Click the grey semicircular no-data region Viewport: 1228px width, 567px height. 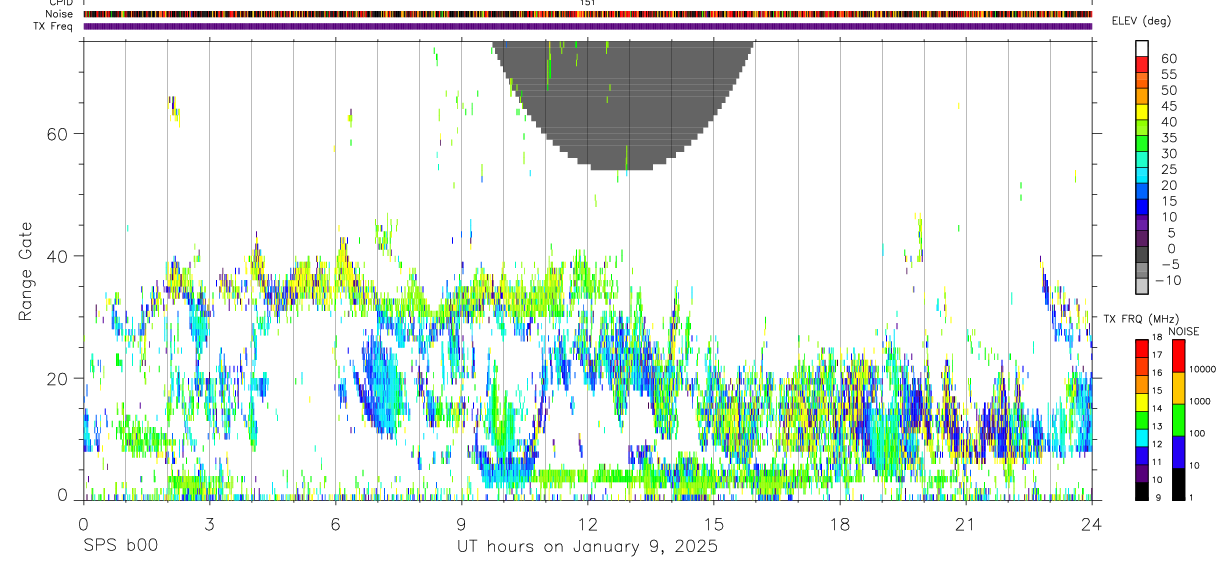(623, 105)
